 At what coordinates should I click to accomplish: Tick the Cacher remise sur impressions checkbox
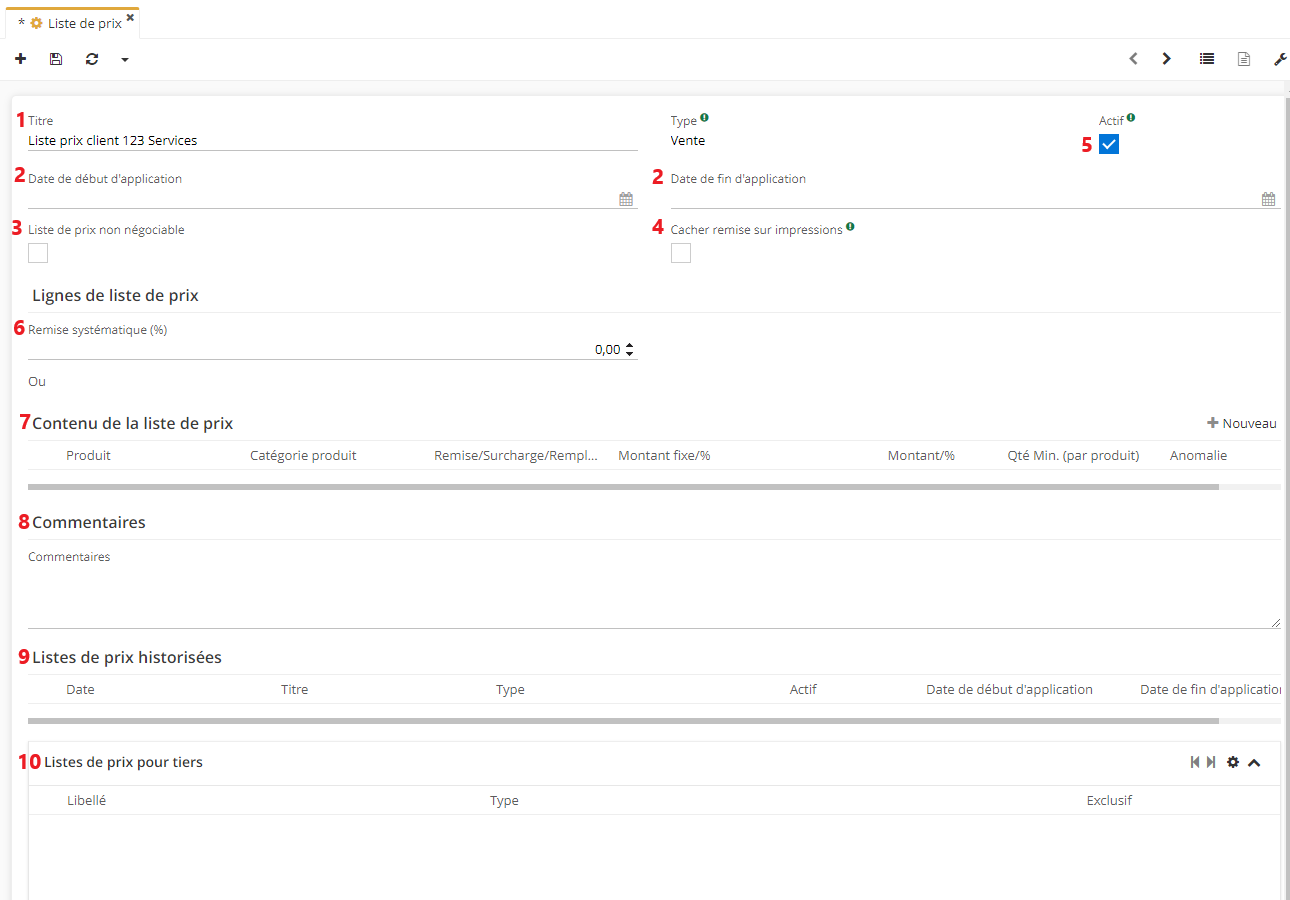tap(681, 253)
